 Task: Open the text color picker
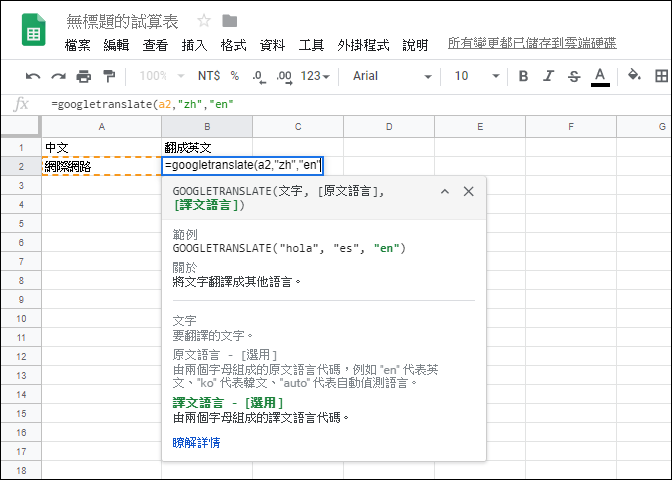point(600,77)
